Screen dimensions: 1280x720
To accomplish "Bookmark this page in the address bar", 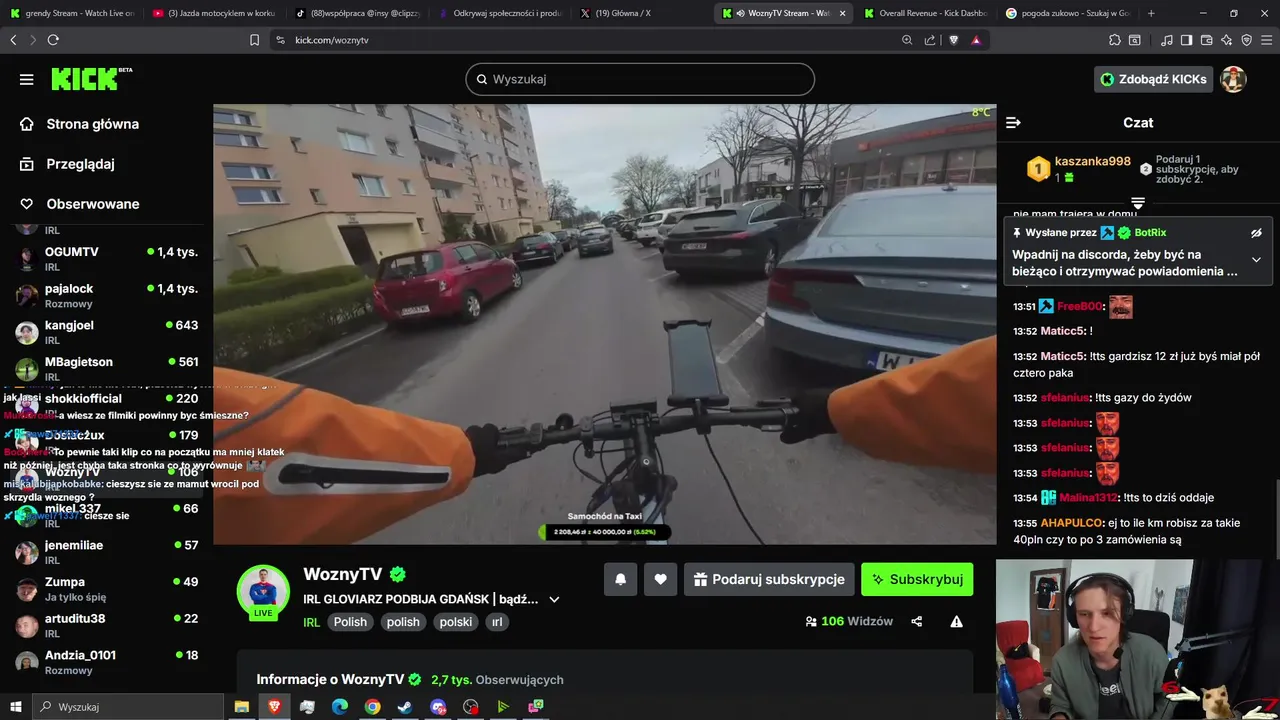I will [x=254, y=40].
